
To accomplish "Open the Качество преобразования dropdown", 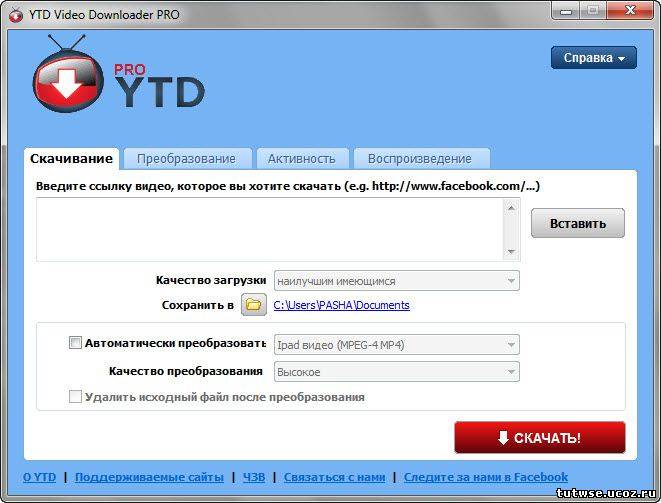I will pyautogui.click(x=396, y=372).
